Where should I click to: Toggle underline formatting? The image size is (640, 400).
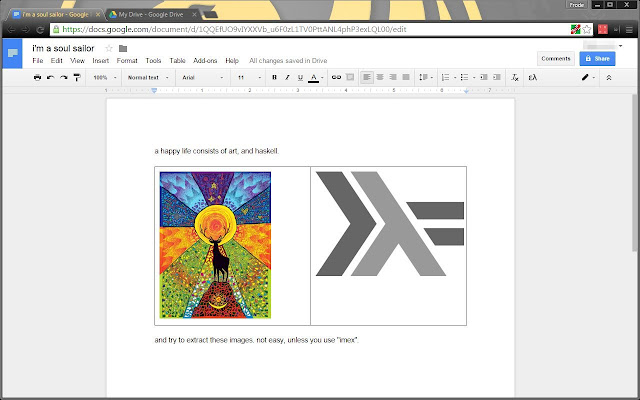300,77
